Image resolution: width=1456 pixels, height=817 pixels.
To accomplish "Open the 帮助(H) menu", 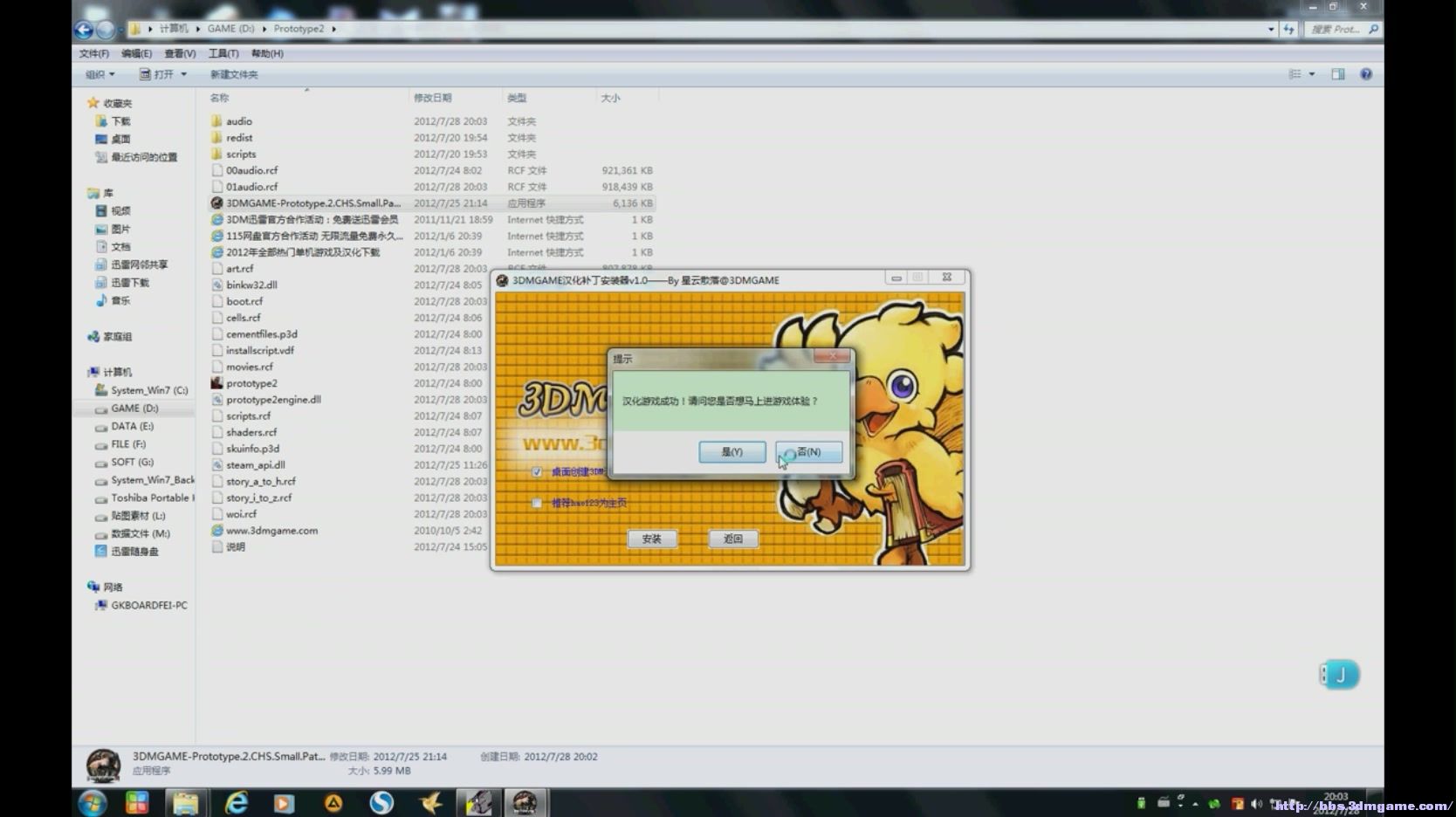I will point(267,53).
